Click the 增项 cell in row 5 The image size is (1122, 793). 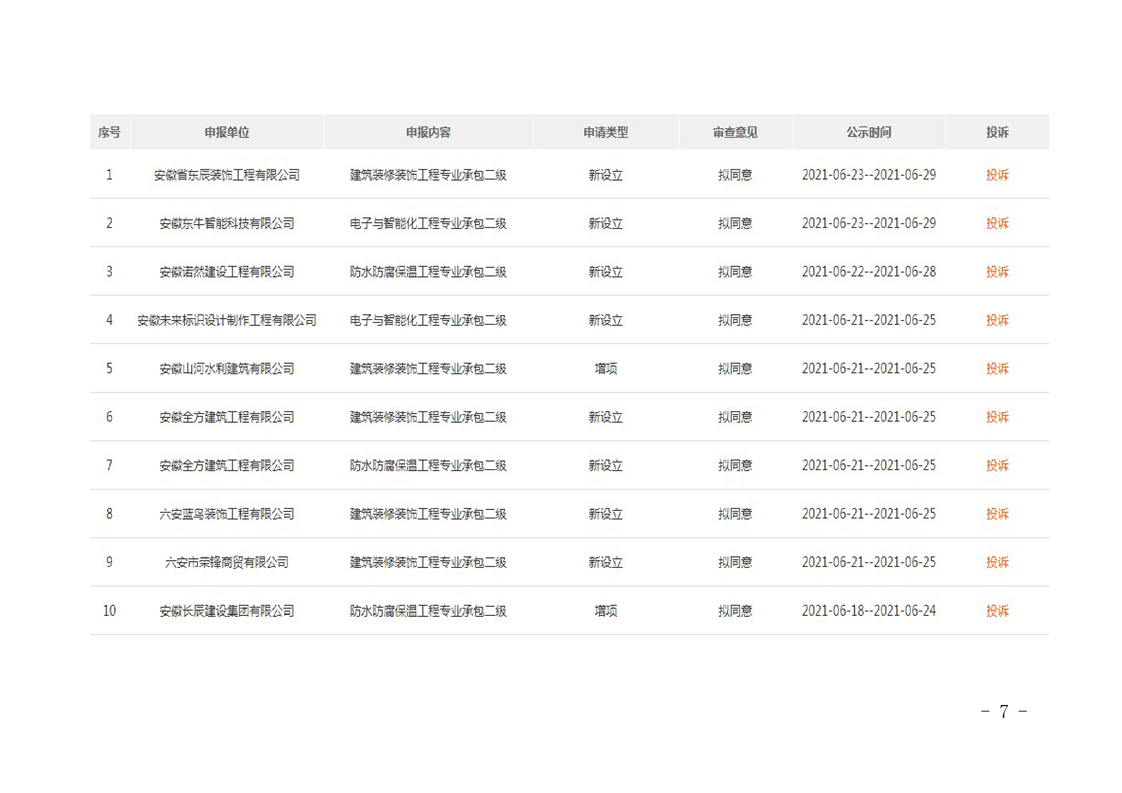(606, 369)
